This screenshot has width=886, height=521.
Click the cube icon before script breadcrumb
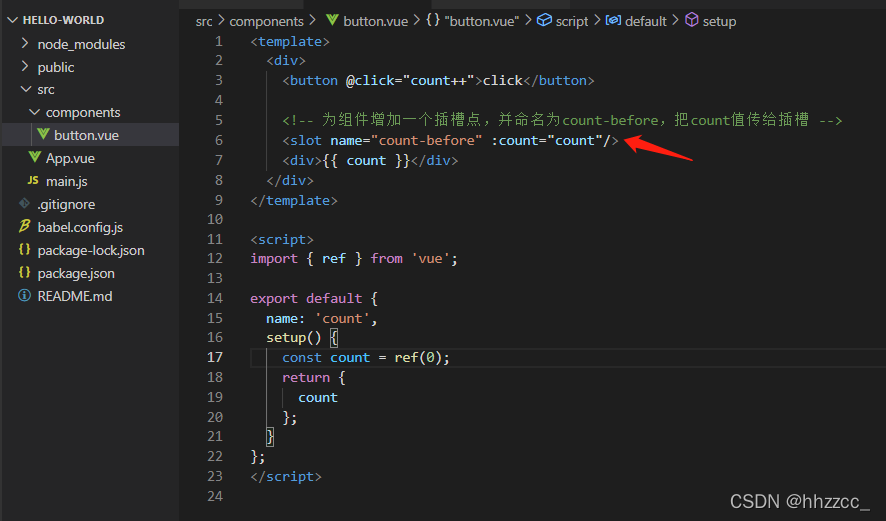coord(544,20)
